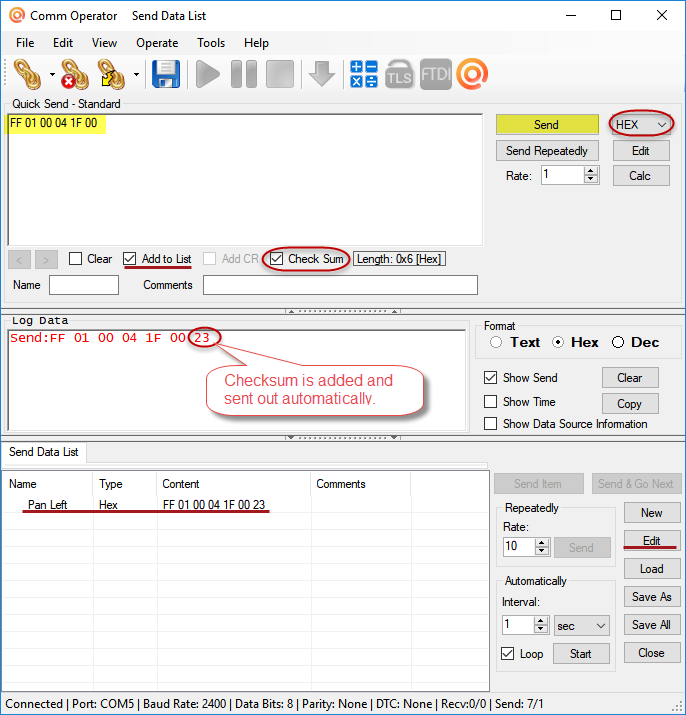Select the Text format radio button
Screen dimensions: 686x715
pyautogui.click(x=496, y=342)
